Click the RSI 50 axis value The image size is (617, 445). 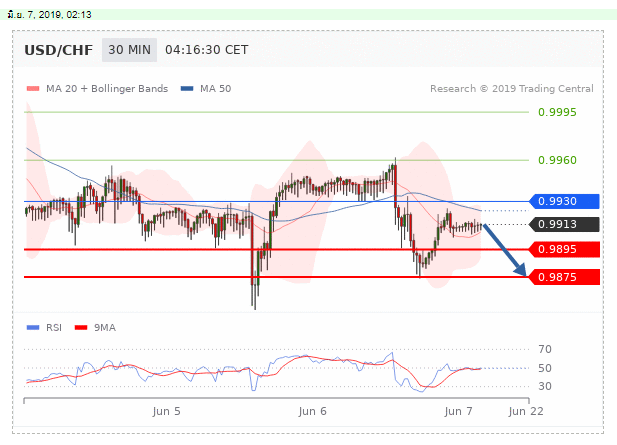tap(545, 368)
